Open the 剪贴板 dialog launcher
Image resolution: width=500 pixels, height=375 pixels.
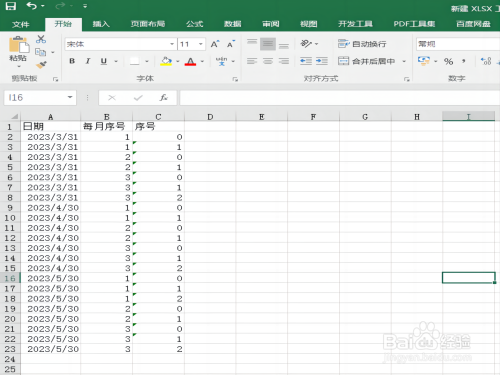point(55,79)
